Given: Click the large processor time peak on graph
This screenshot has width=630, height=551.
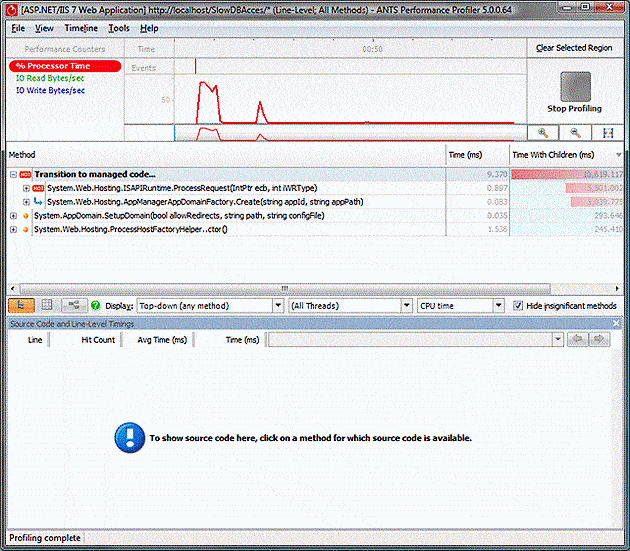Looking at the screenshot, I should [x=209, y=100].
